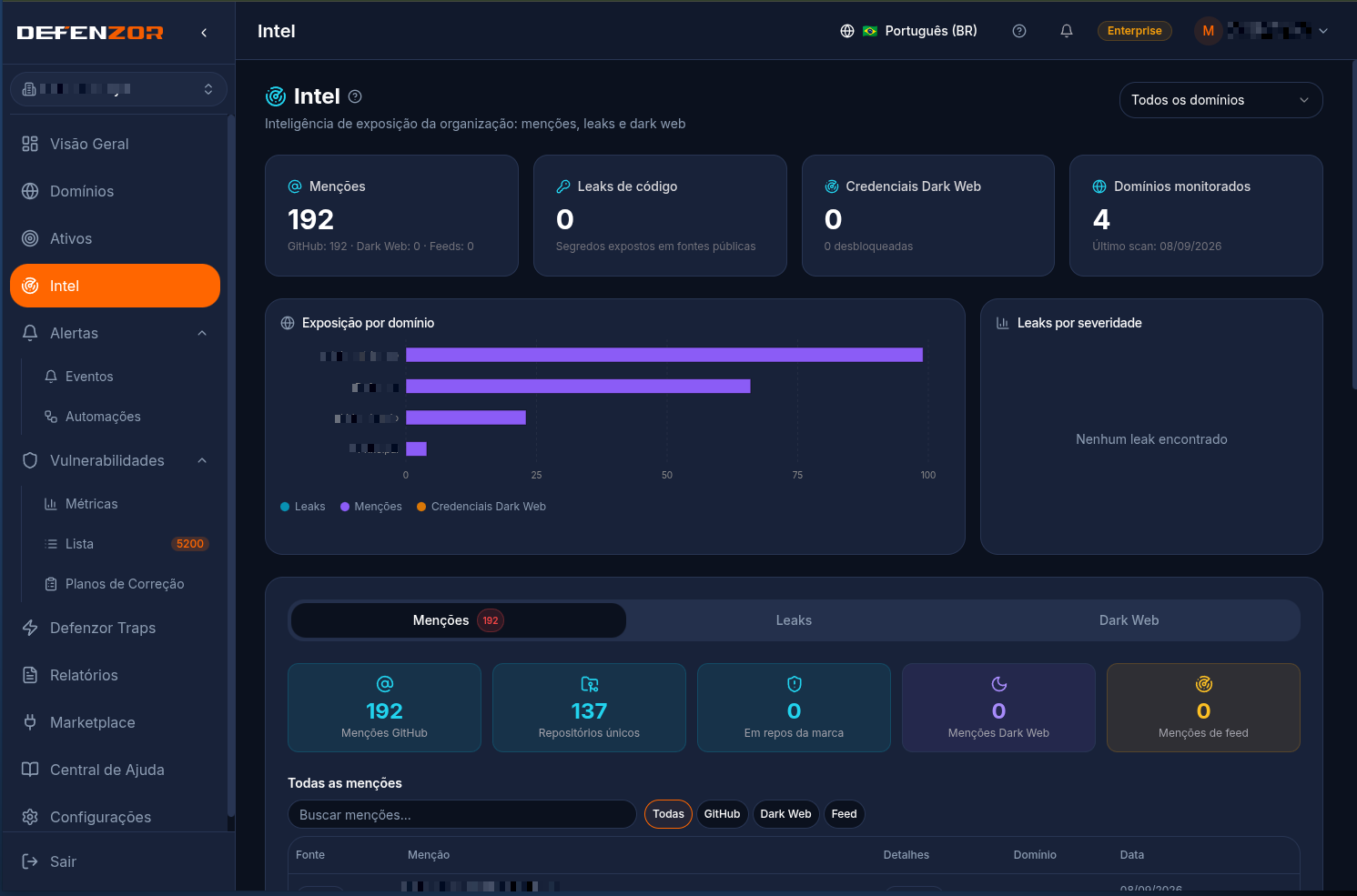
Task: Click the Configurações gear icon
Action: pyautogui.click(x=30, y=817)
